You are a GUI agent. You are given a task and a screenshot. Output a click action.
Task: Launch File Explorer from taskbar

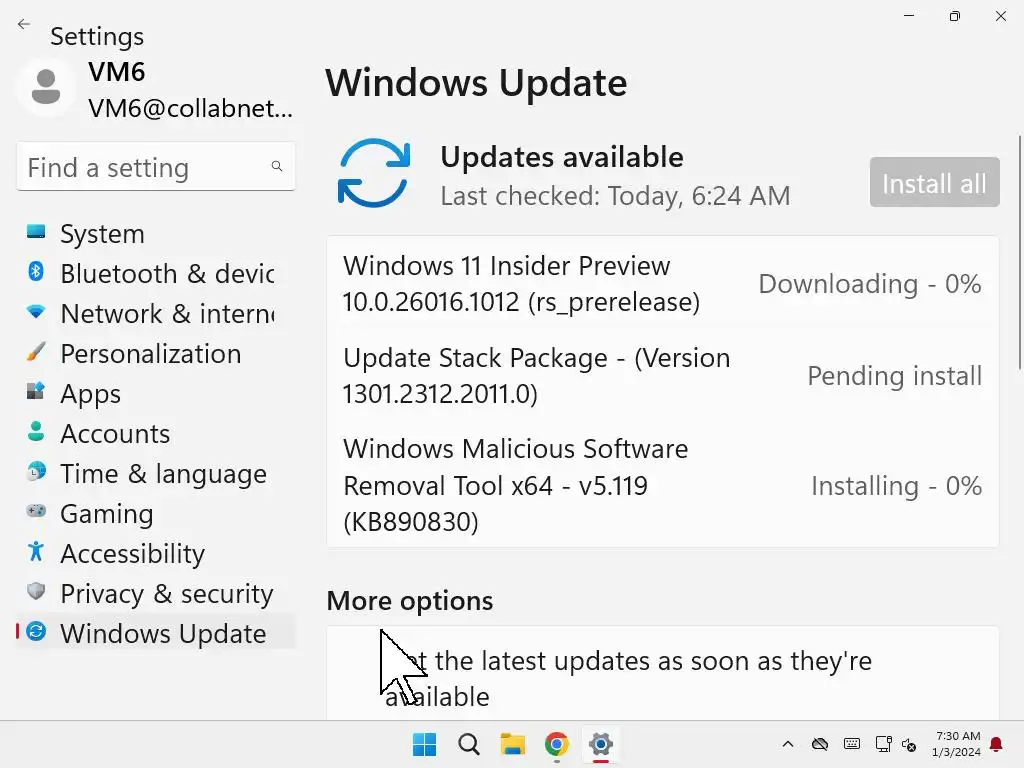513,744
